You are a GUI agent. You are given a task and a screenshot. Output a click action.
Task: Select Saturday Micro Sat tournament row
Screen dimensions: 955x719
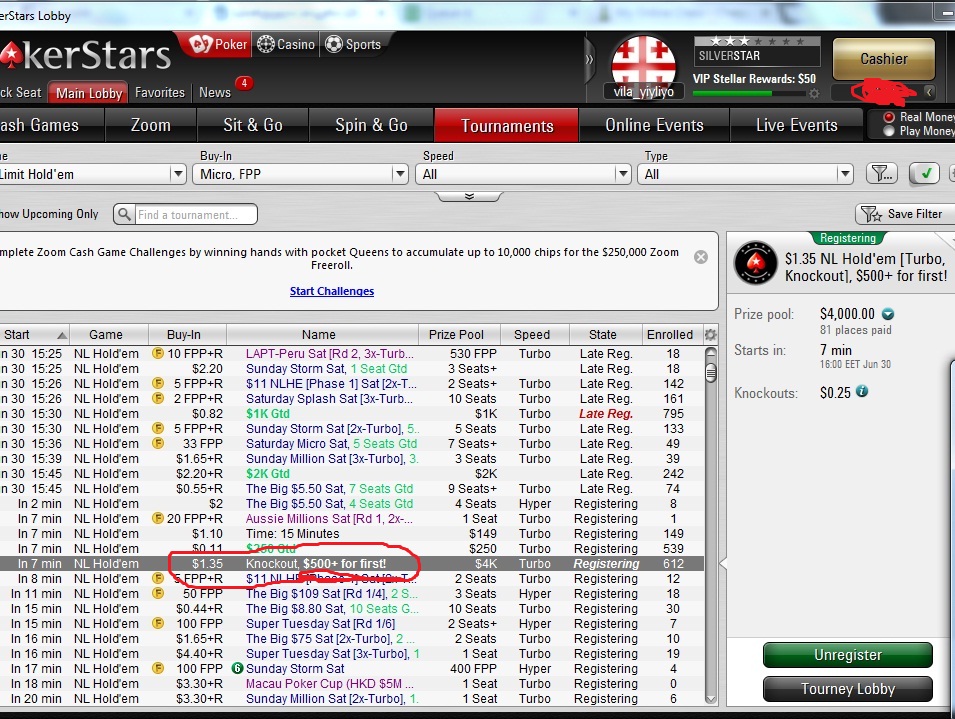click(x=351, y=443)
